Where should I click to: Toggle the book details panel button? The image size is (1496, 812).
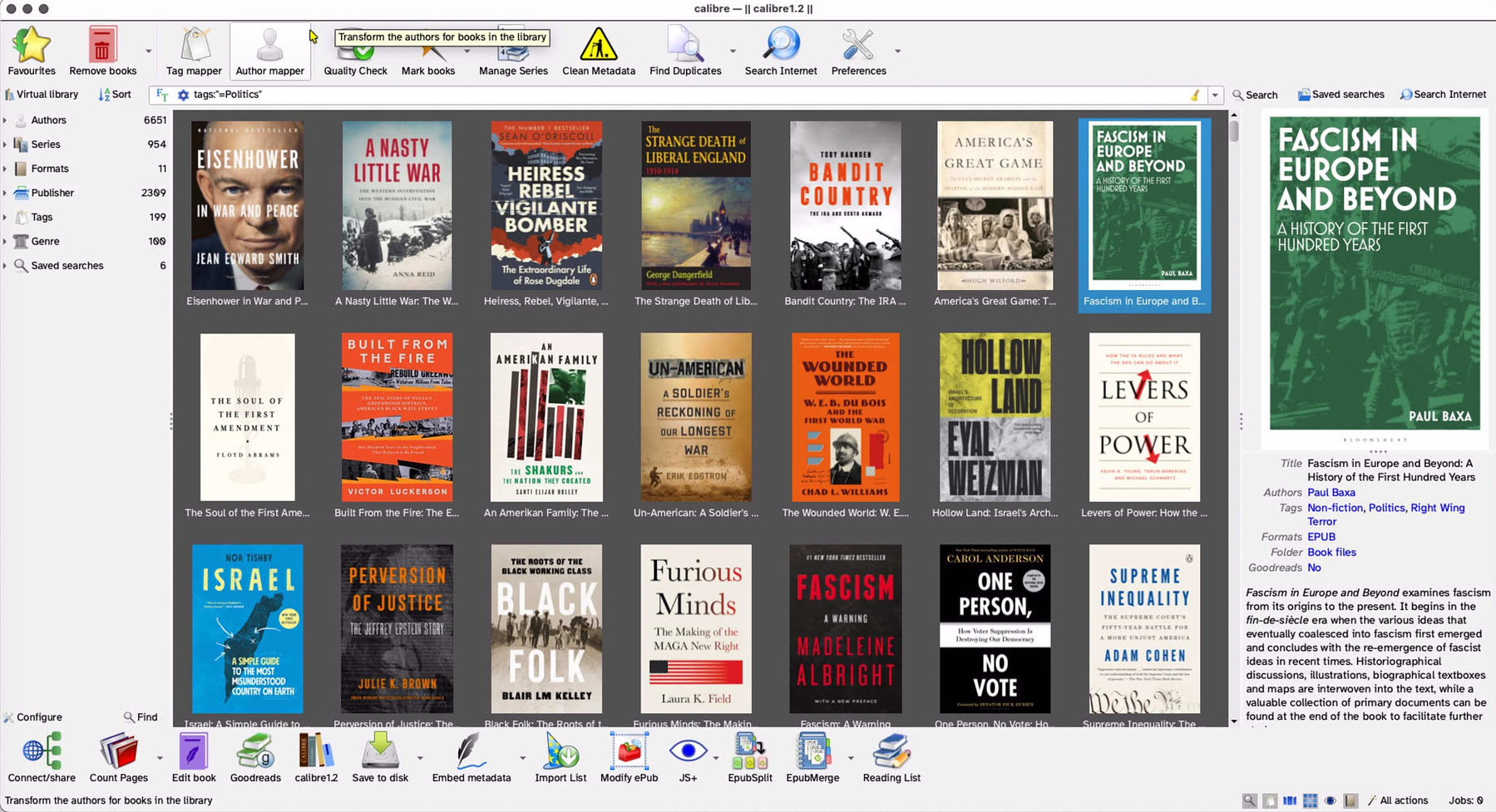(x=1350, y=800)
